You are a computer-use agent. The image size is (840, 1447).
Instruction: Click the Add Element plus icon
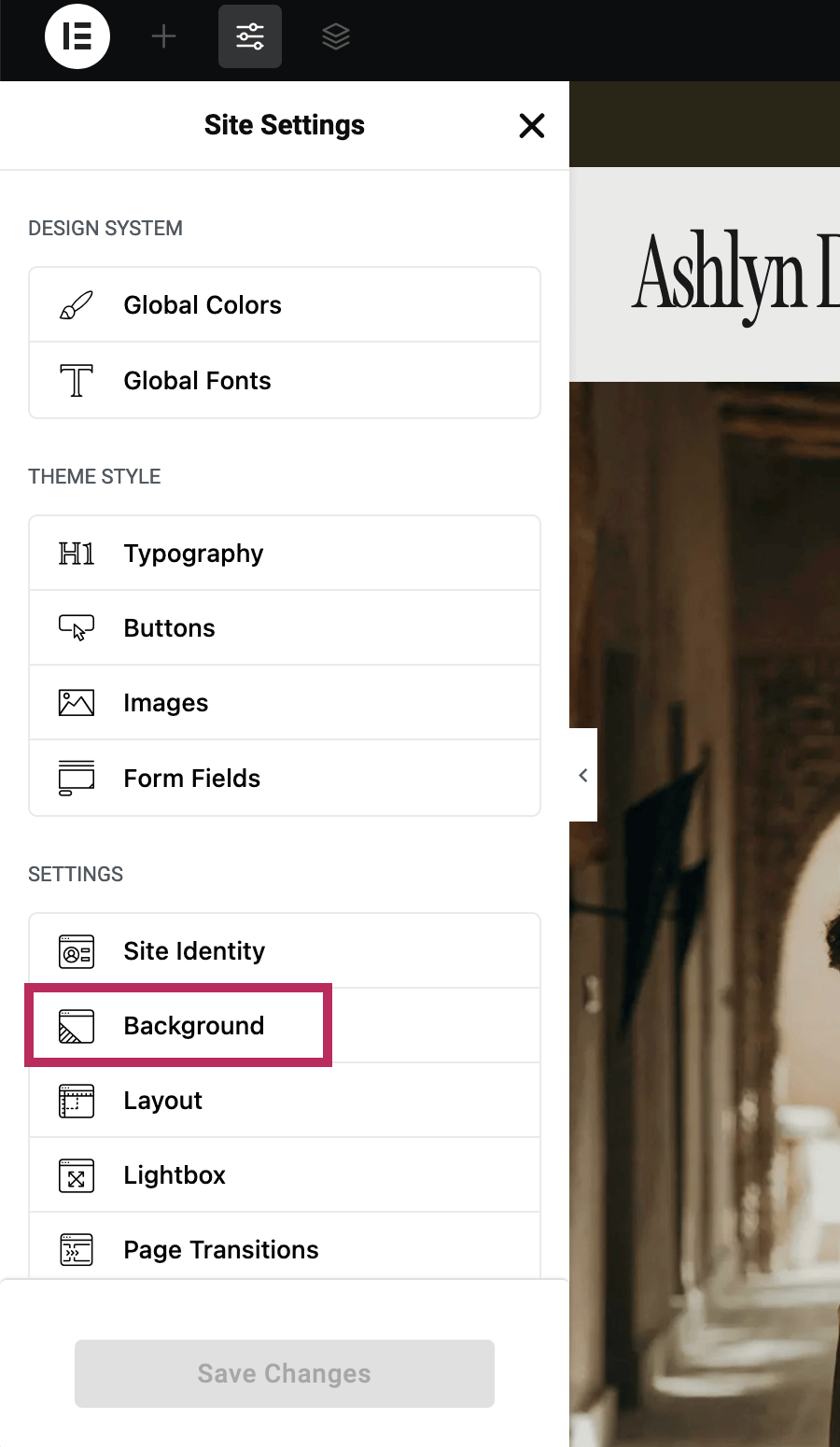pyautogui.click(x=163, y=36)
